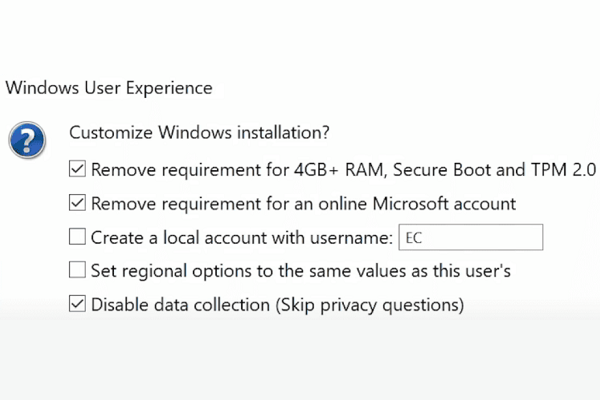Screen dimensions: 600x400
Task: Uncheck the online Microsoft account requirement checkbox
Action: point(77,204)
